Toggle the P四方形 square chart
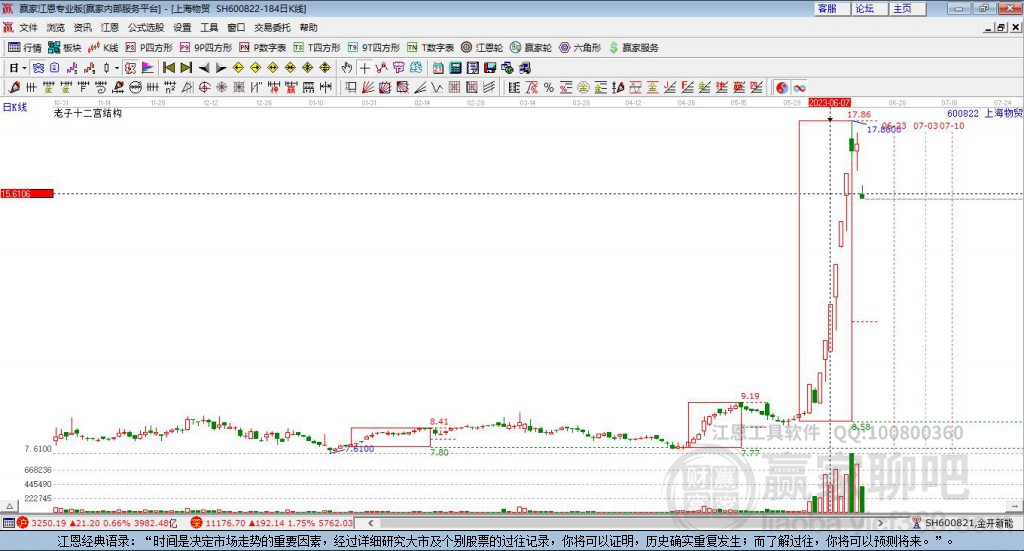1024x551 pixels. (x=150, y=47)
